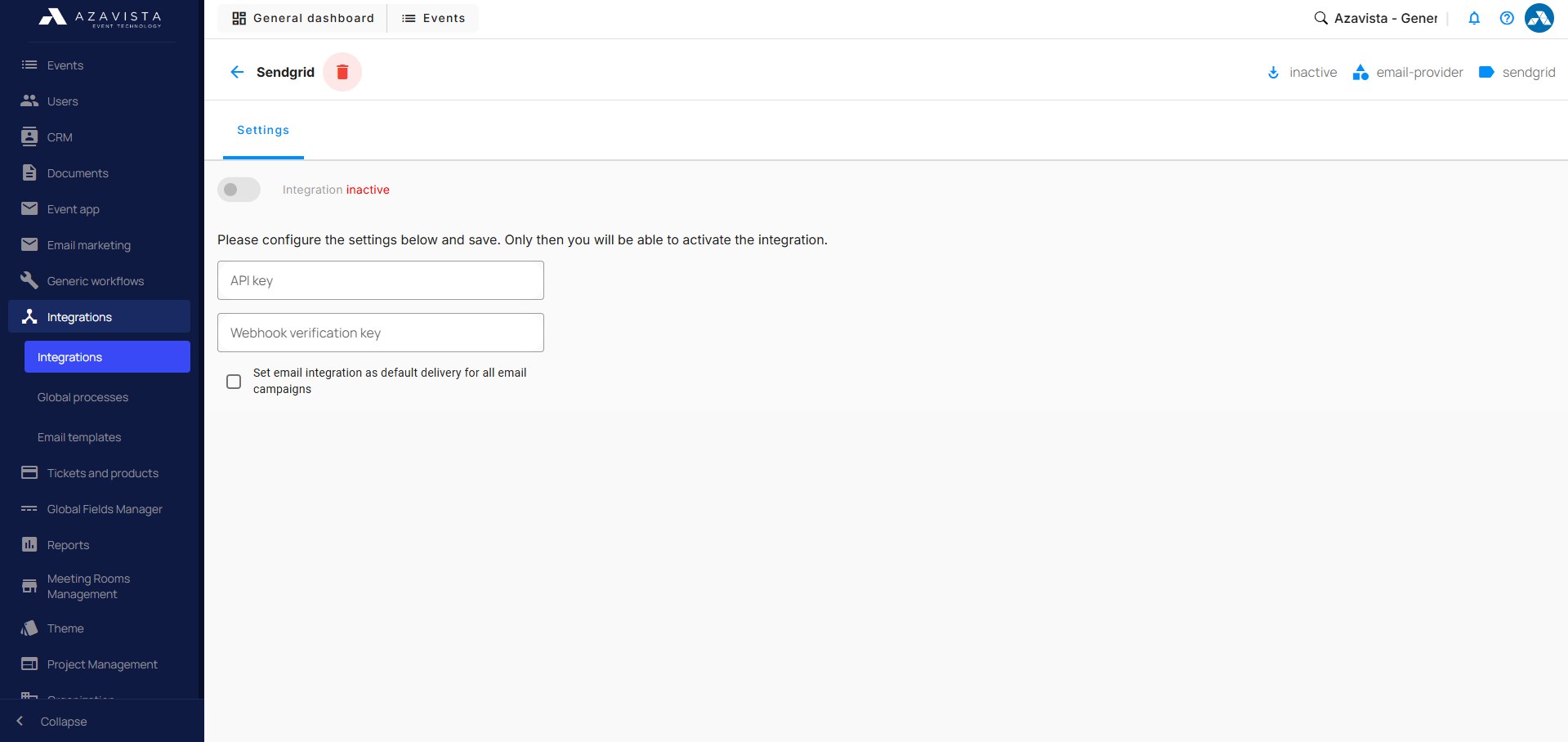This screenshot has width=1568, height=742.
Task: Click the CRM contact icon
Action: coord(29,136)
